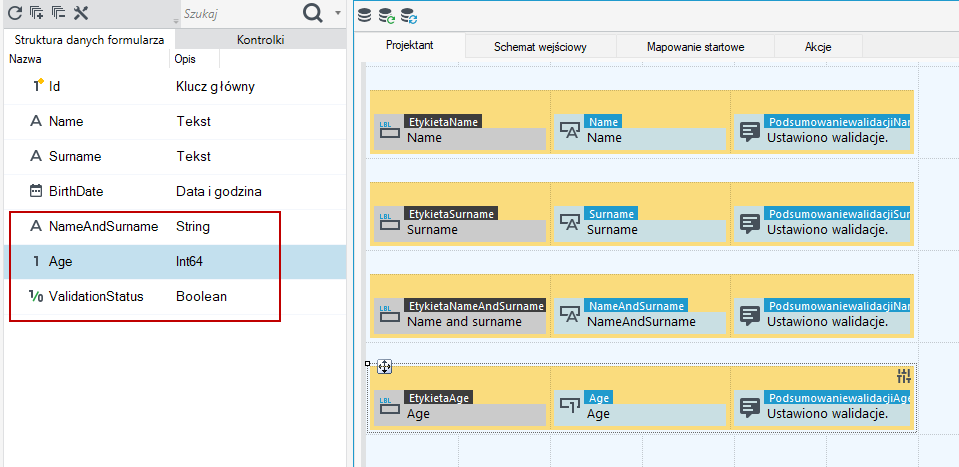The image size is (959, 467).
Task: Select the PodsumowaniewalidacjiAge validation control
Action: (822, 408)
